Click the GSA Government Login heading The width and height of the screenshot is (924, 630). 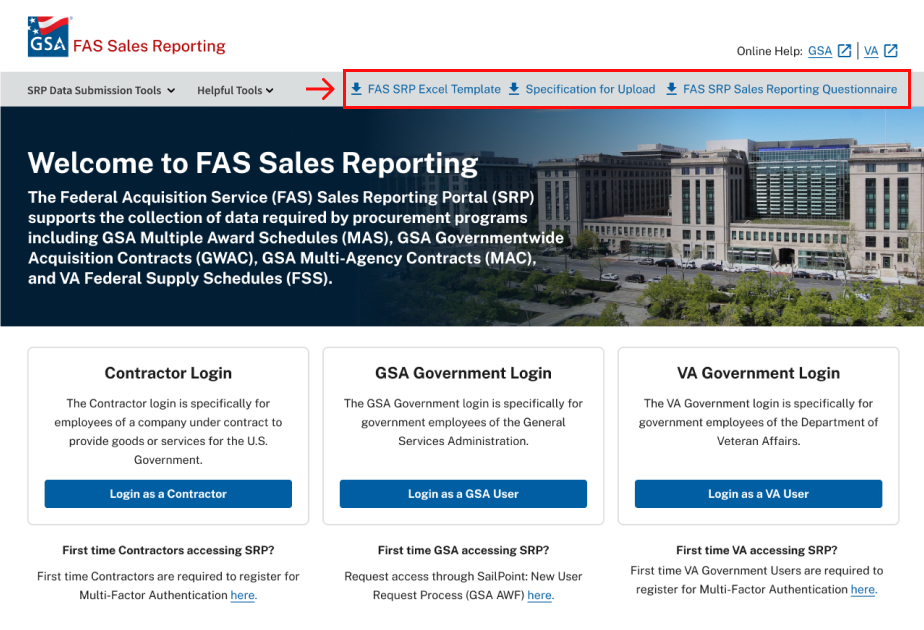point(463,373)
